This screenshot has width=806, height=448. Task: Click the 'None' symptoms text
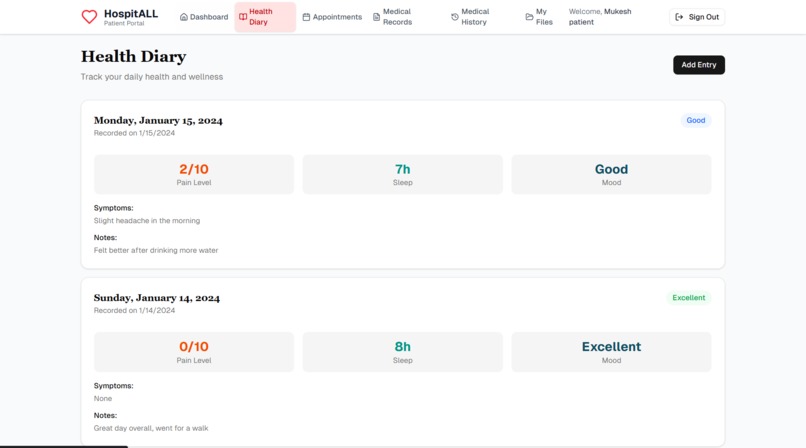[x=103, y=398]
